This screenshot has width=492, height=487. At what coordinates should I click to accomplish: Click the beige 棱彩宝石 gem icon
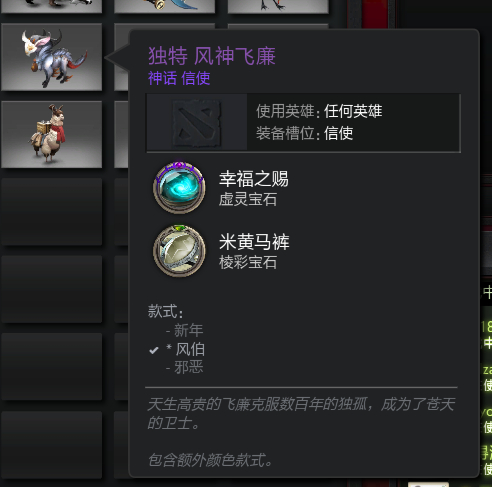point(179,251)
